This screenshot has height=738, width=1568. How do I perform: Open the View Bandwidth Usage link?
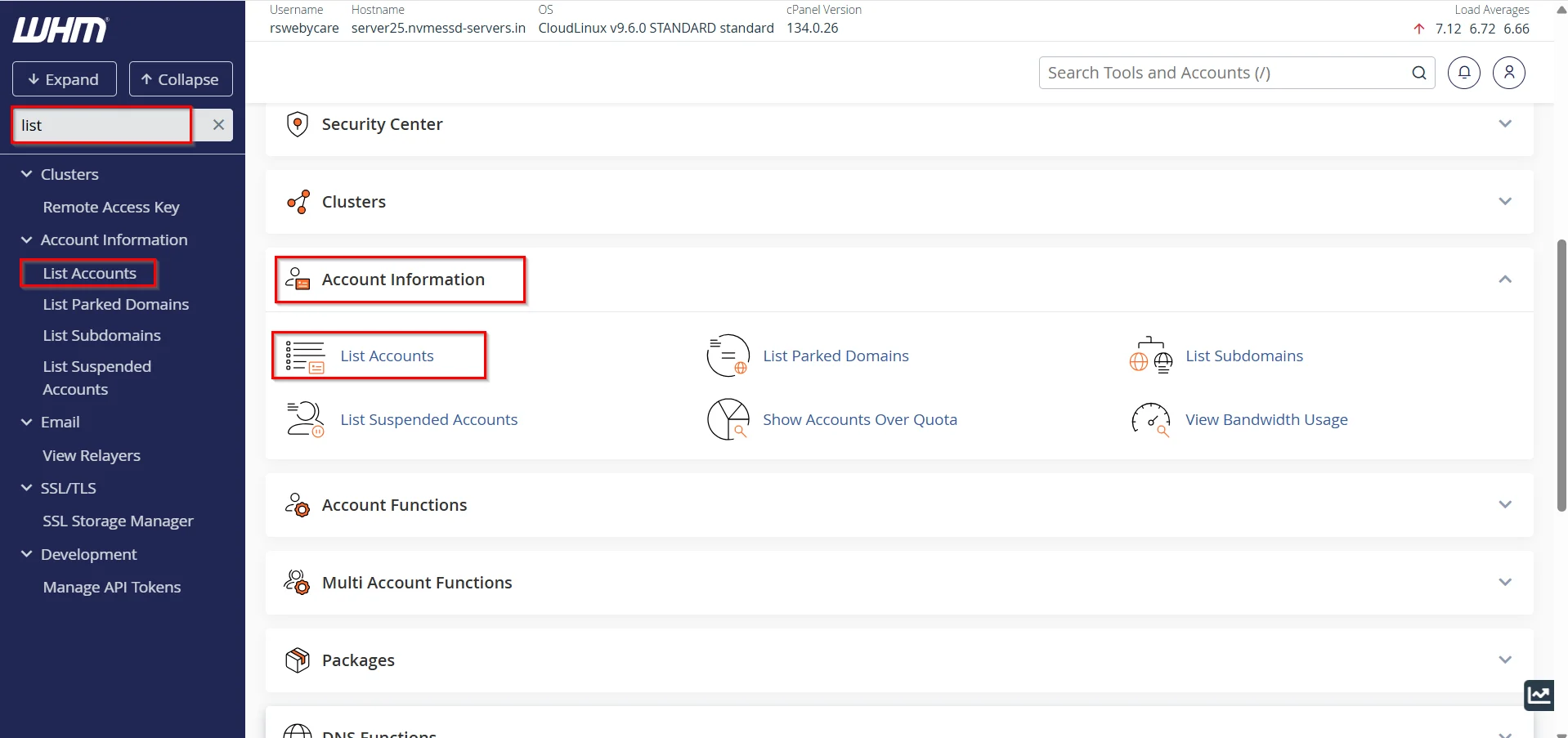click(1266, 419)
